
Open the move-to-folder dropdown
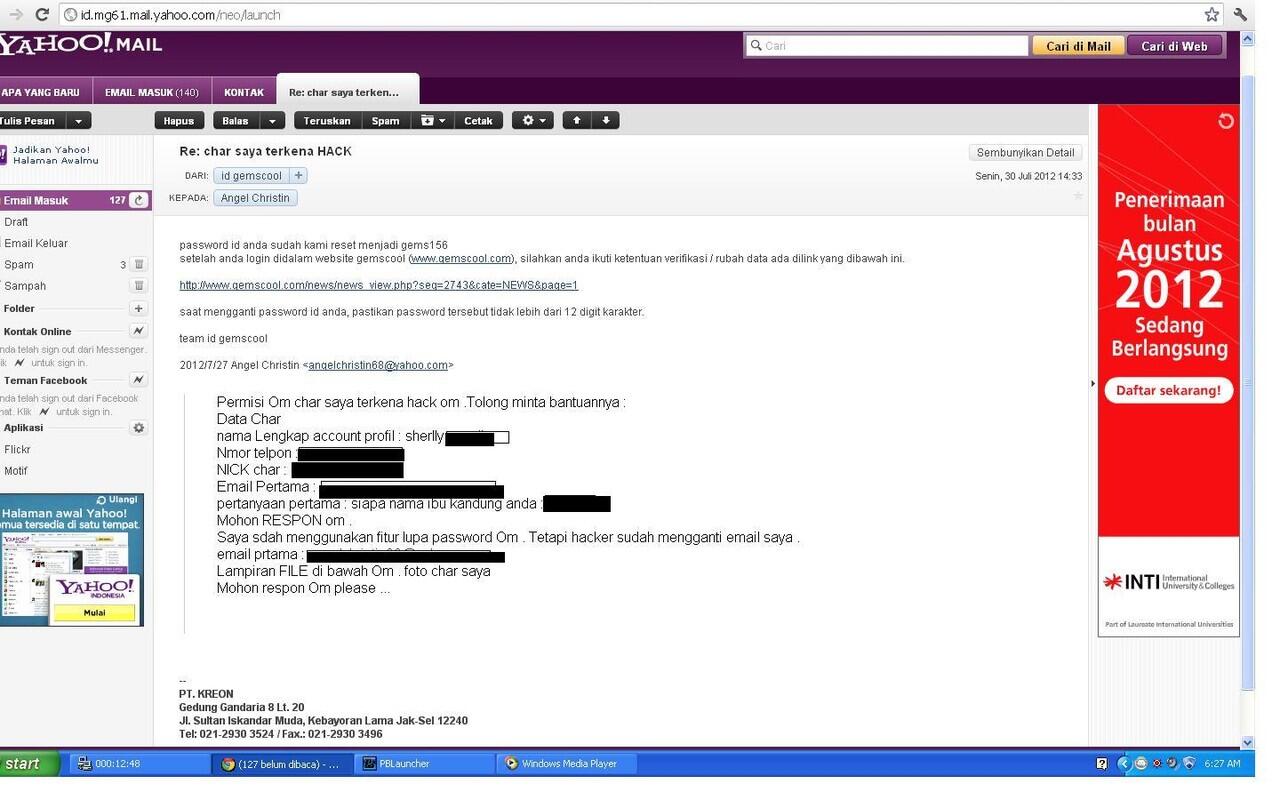coord(432,121)
